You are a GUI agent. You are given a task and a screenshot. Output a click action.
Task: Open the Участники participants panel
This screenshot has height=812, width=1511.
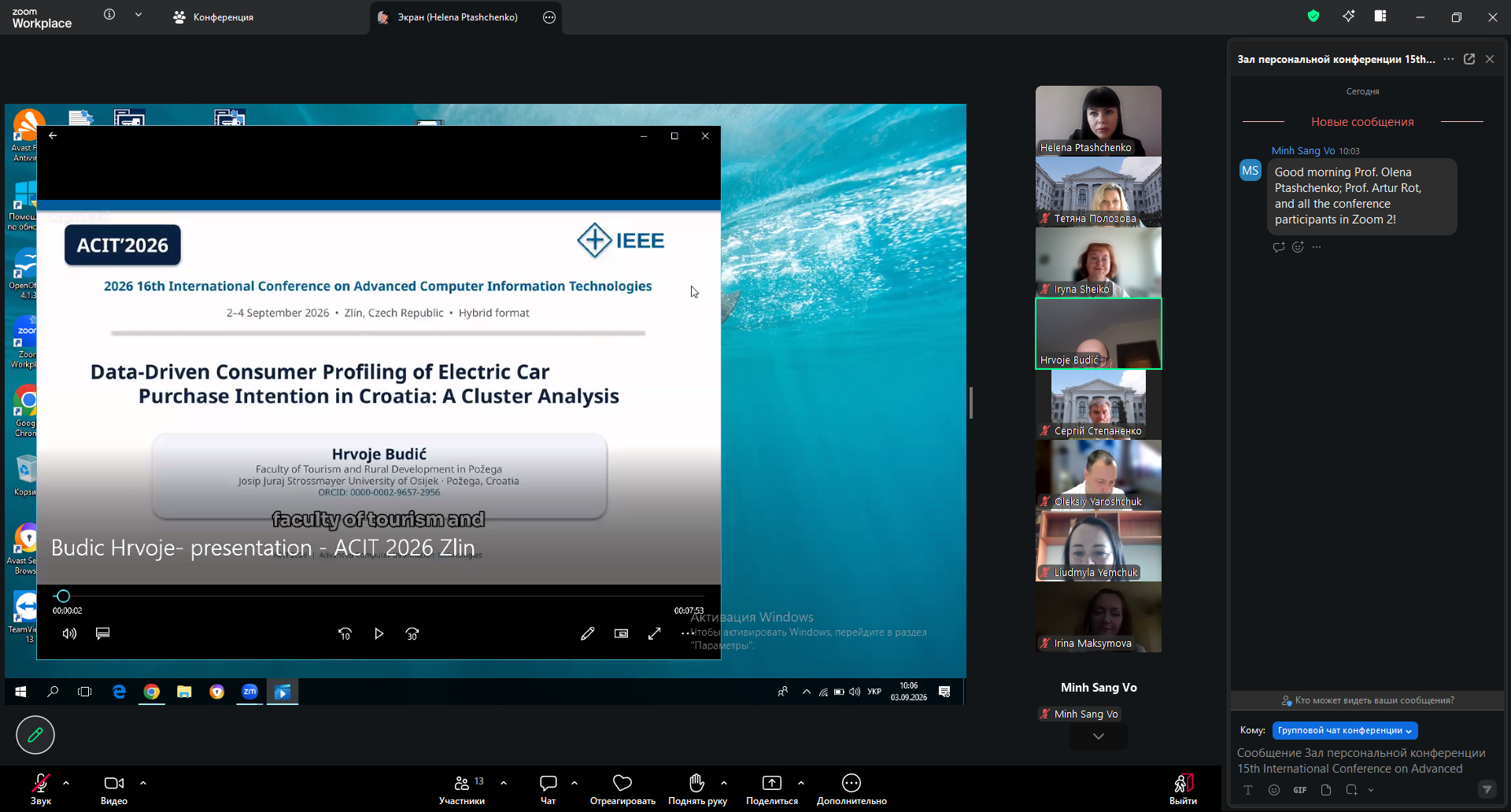(x=462, y=789)
